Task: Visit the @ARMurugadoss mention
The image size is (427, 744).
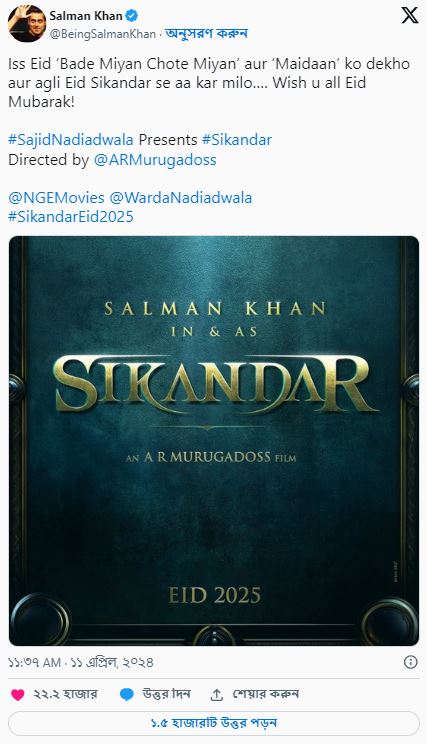Action: 155,160
